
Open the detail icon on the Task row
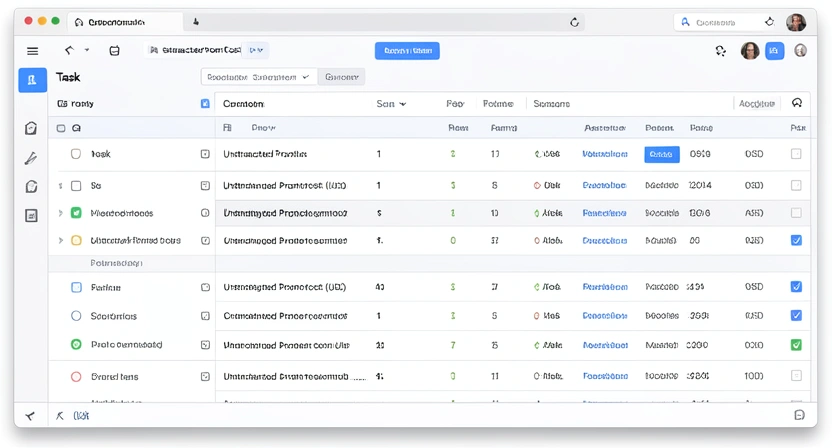205,154
